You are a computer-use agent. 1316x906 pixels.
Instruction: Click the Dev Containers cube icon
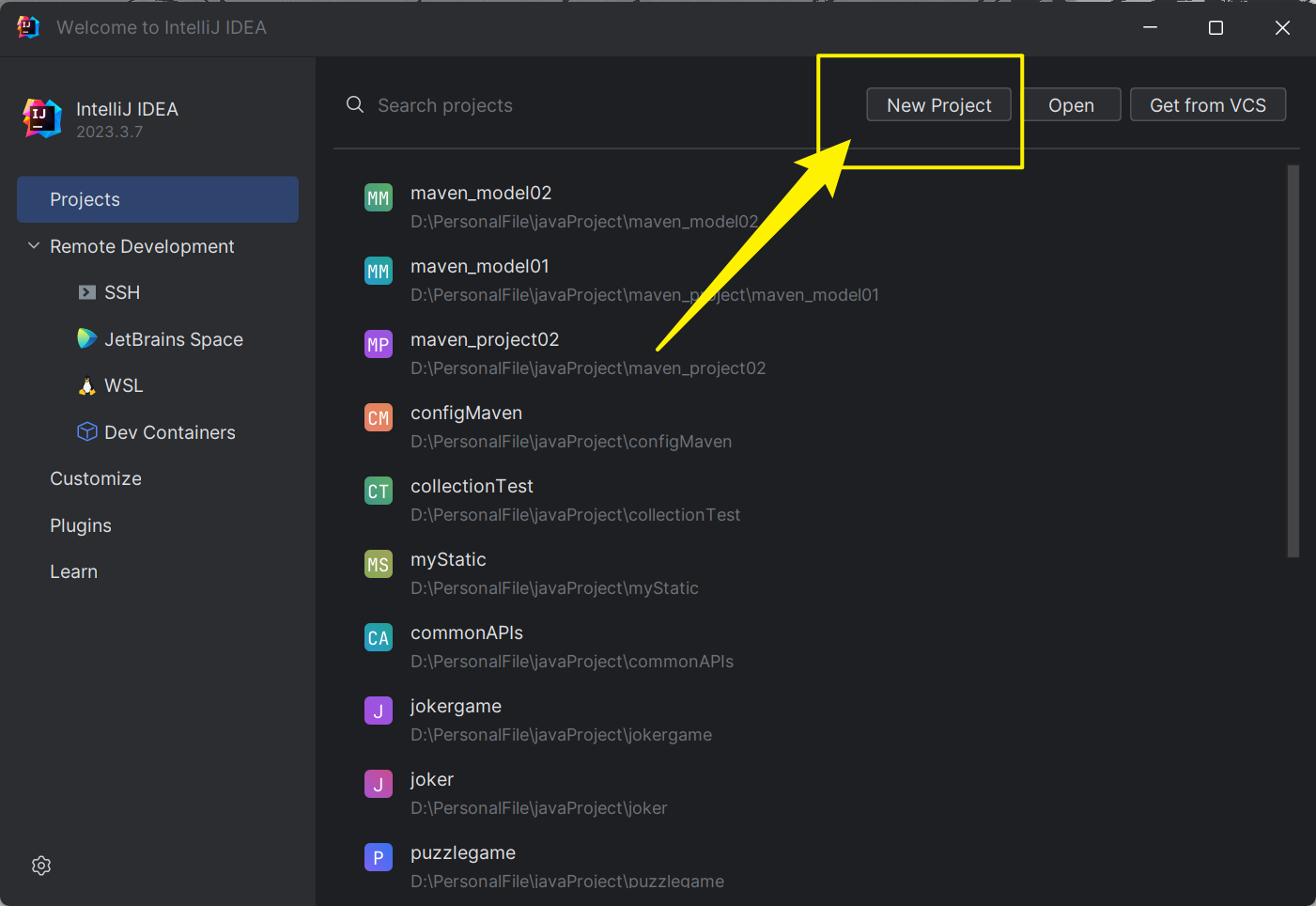tap(86, 431)
